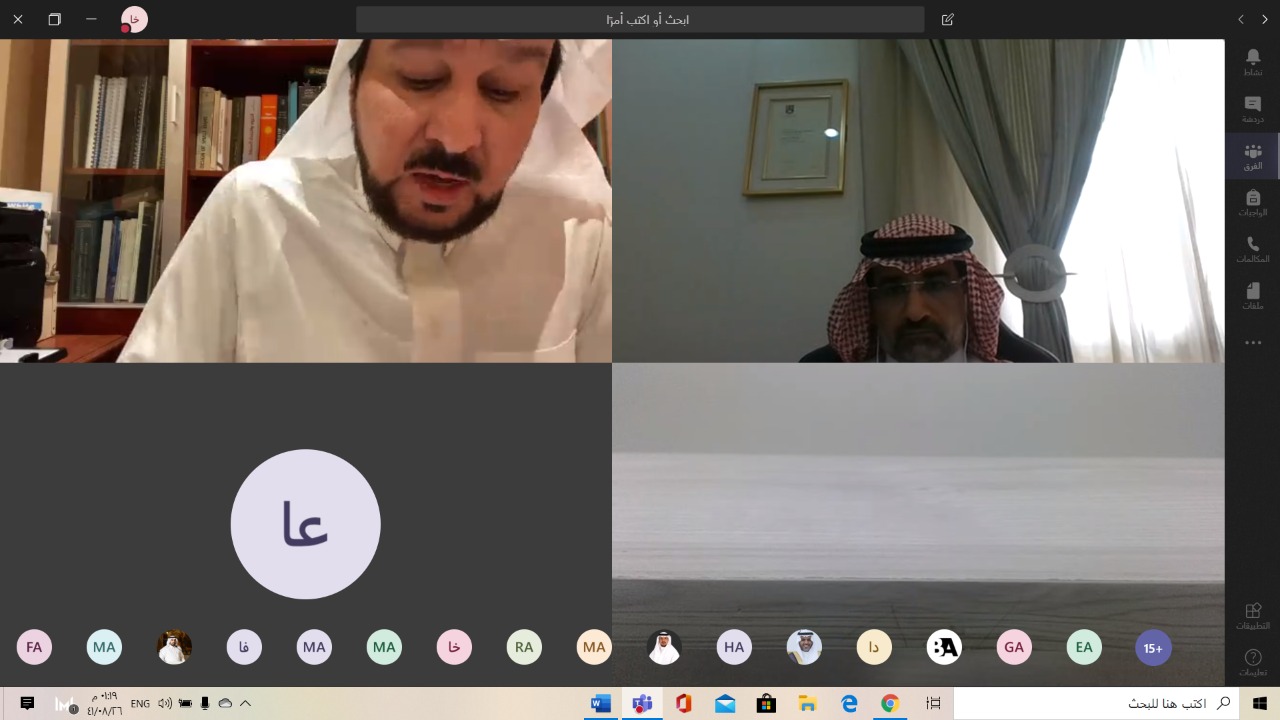This screenshot has width=1280, height=720.
Task: Click the large عا participant avatar tile
Action: point(305,524)
